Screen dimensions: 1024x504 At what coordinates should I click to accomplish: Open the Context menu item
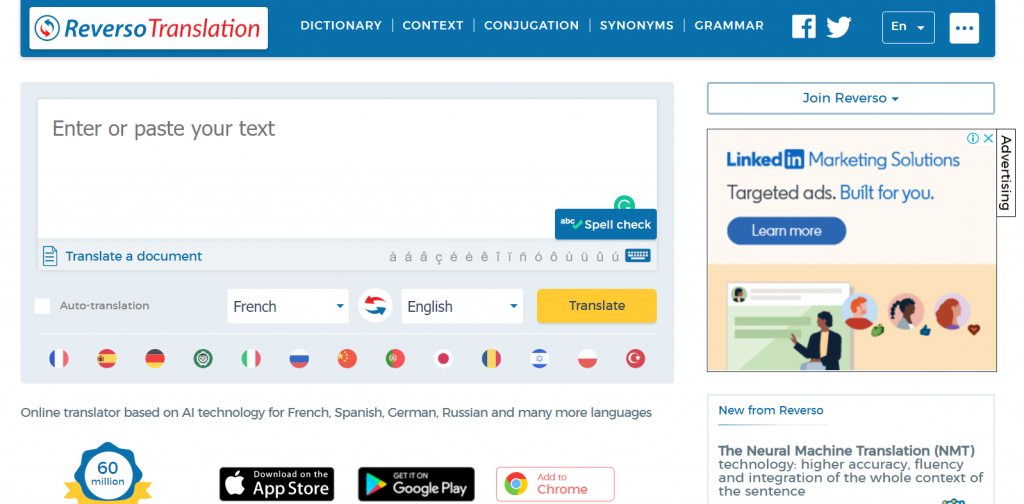(x=433, y=25)
